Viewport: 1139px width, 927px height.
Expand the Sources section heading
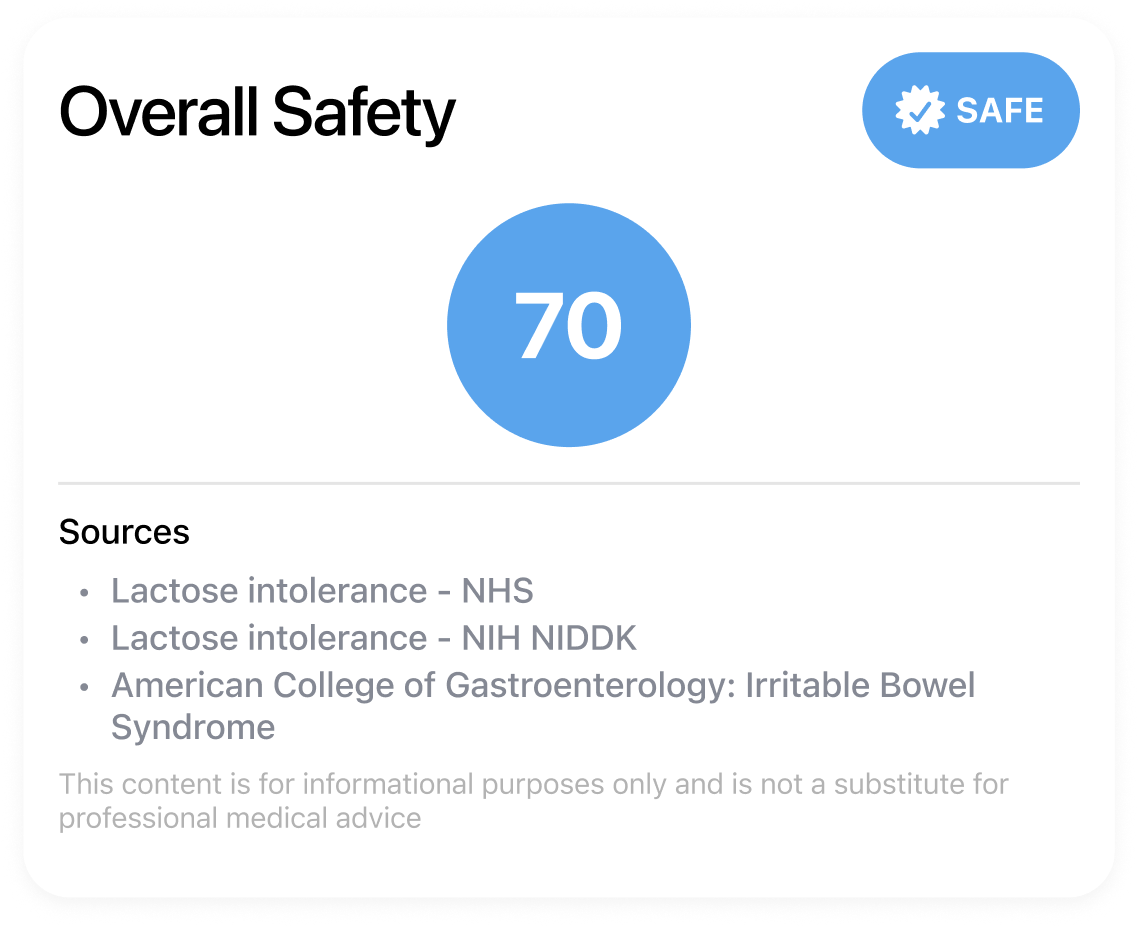[x=124, y=532]
